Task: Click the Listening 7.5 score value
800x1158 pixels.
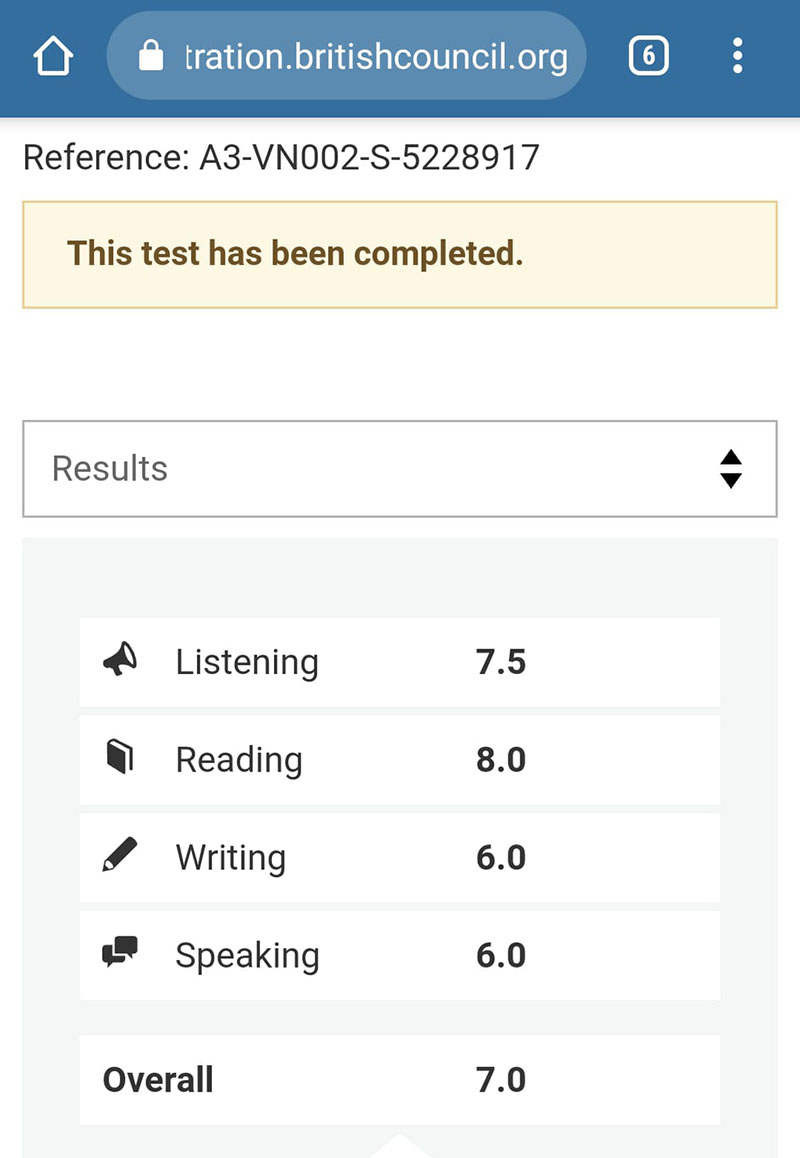Action: coord(501,662)
